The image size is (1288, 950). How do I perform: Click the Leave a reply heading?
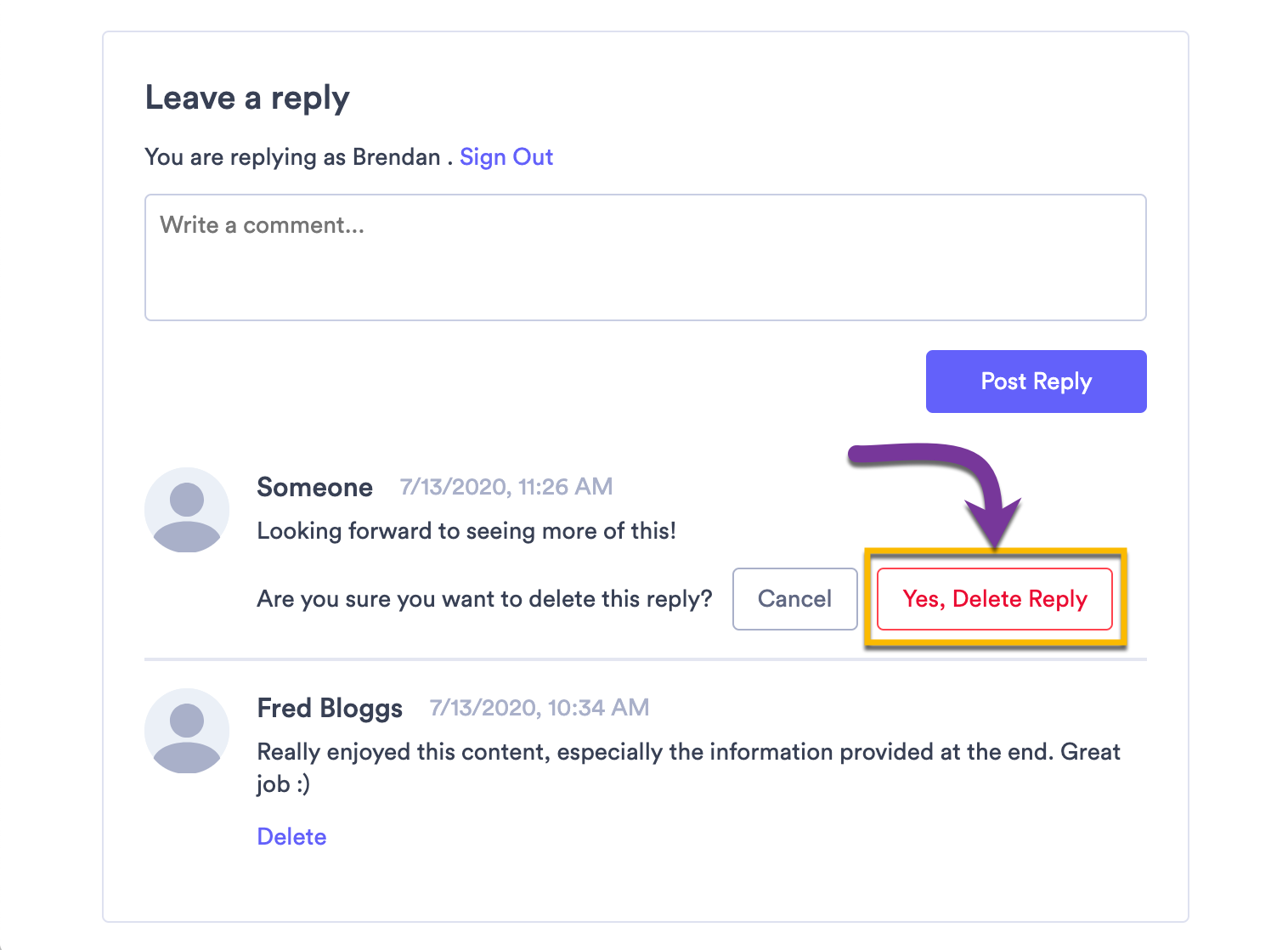247,99
